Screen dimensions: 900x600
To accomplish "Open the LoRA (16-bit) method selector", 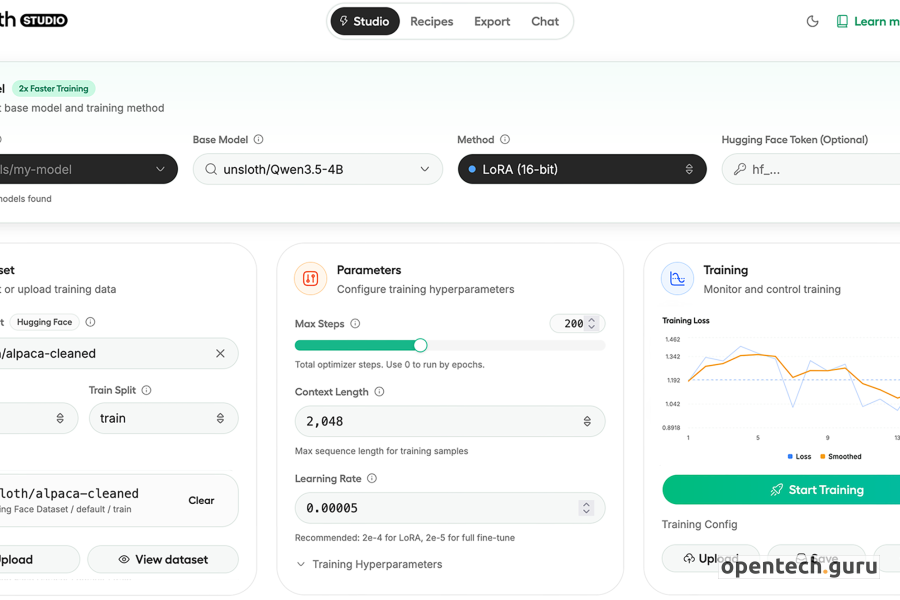I will pyautogui.click(x=581, y=169).
